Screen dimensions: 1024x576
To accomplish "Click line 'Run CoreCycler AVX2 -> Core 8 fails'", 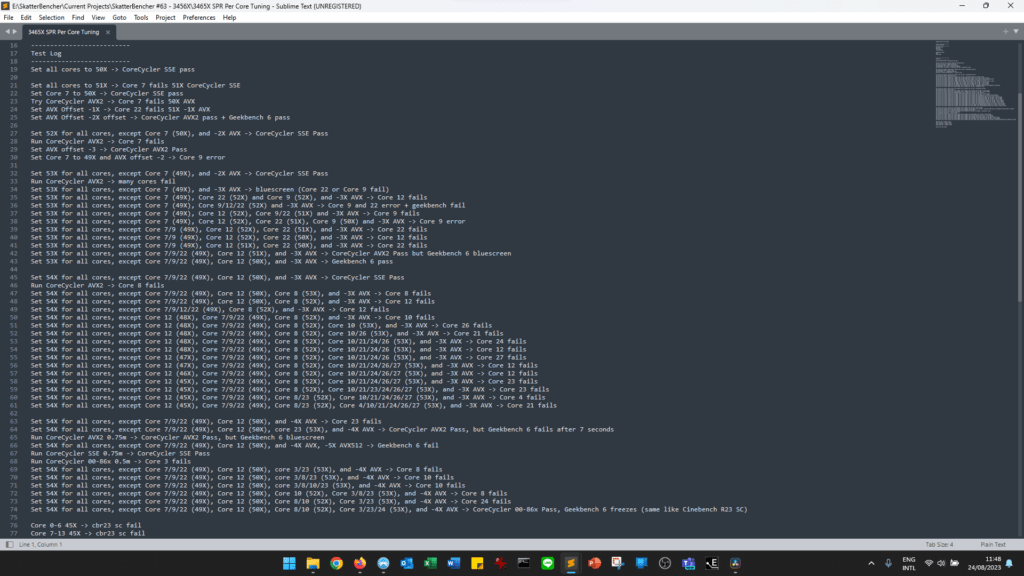I will click(97, 285).
